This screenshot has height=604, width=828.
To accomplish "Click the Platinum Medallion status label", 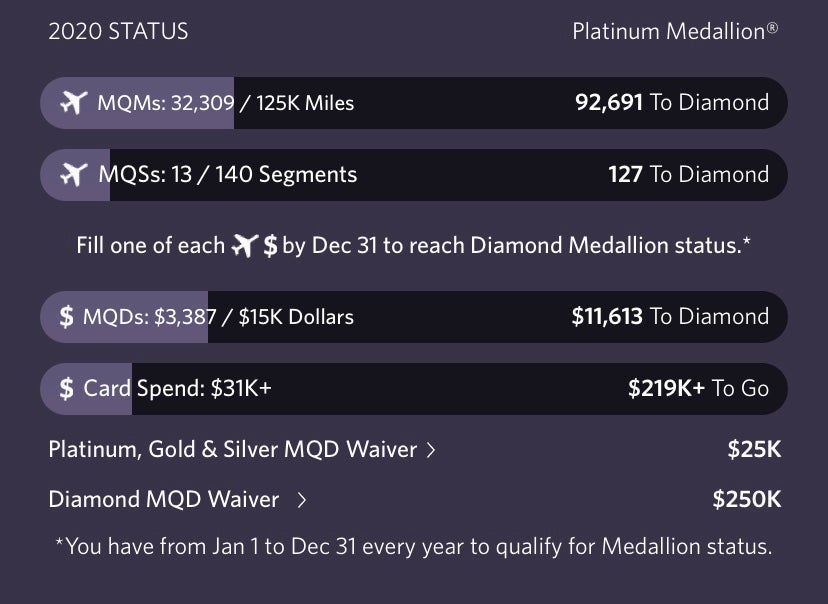I will coord(675,32).
